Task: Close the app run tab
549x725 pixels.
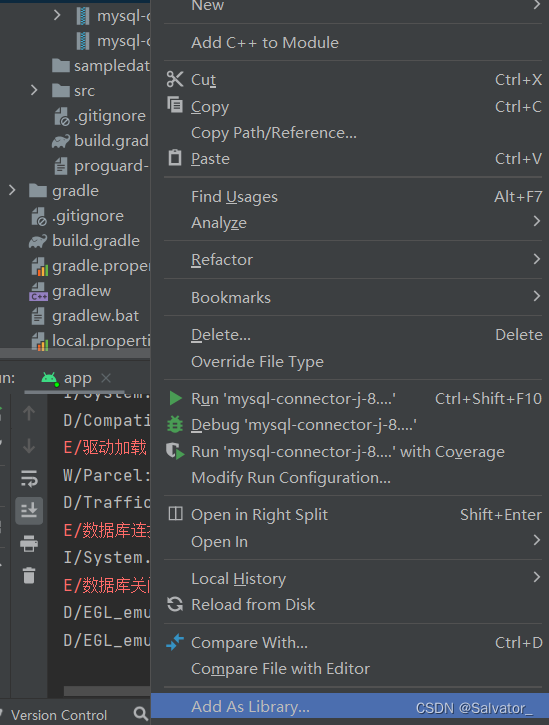Action: pos(106,378)
